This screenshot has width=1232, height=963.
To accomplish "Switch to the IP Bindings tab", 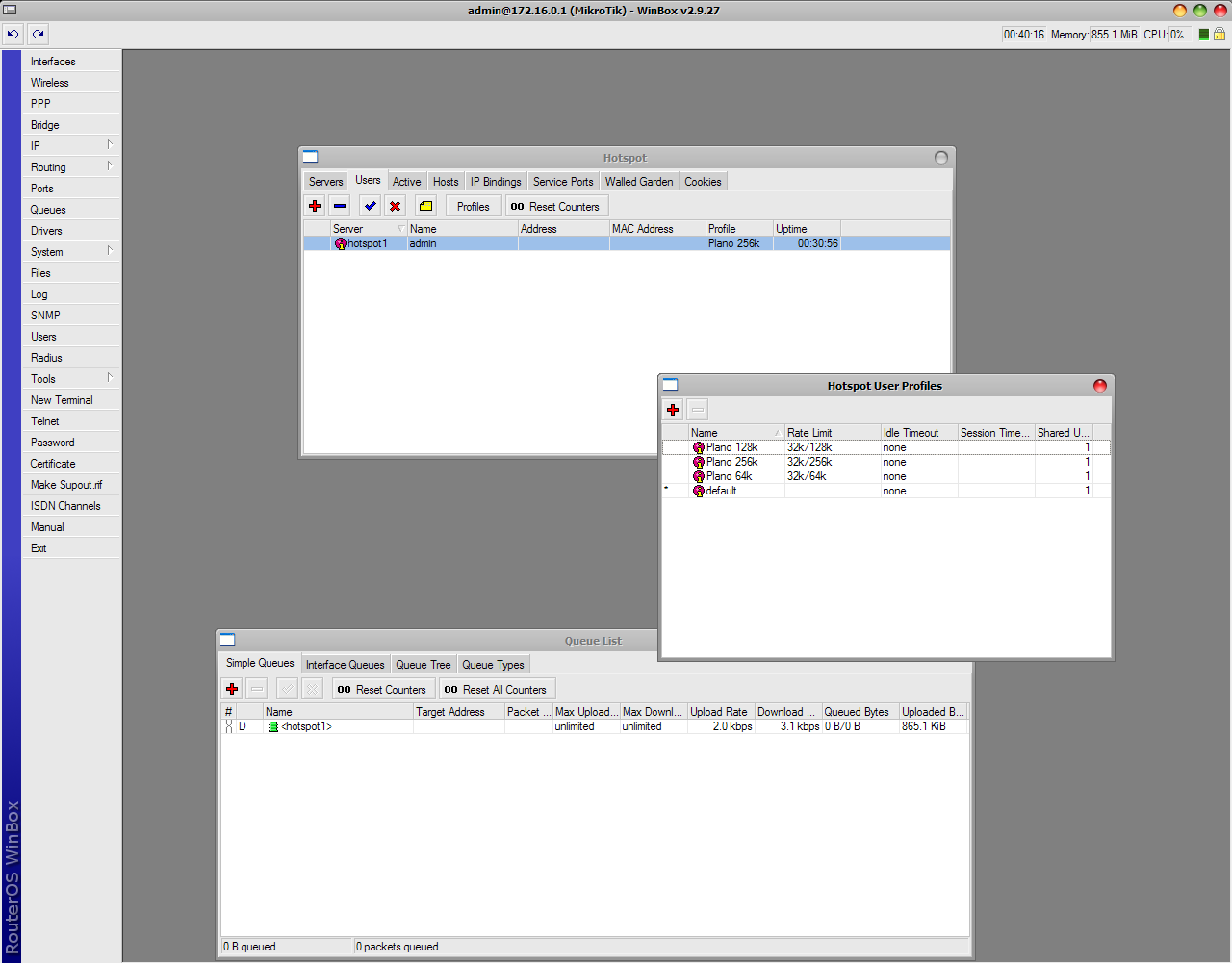I will click(496, 182).
